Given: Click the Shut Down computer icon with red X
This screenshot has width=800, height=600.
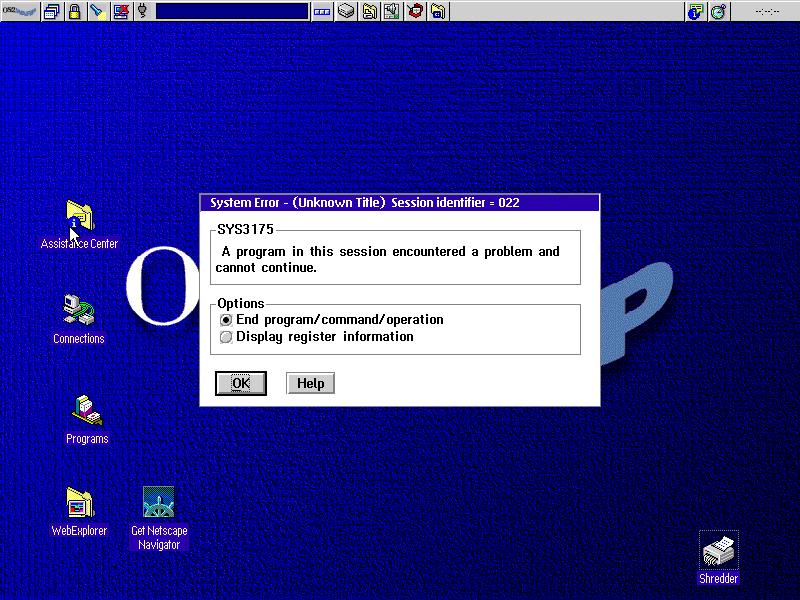Looking at the screenshot, I should tap(121, 11).
